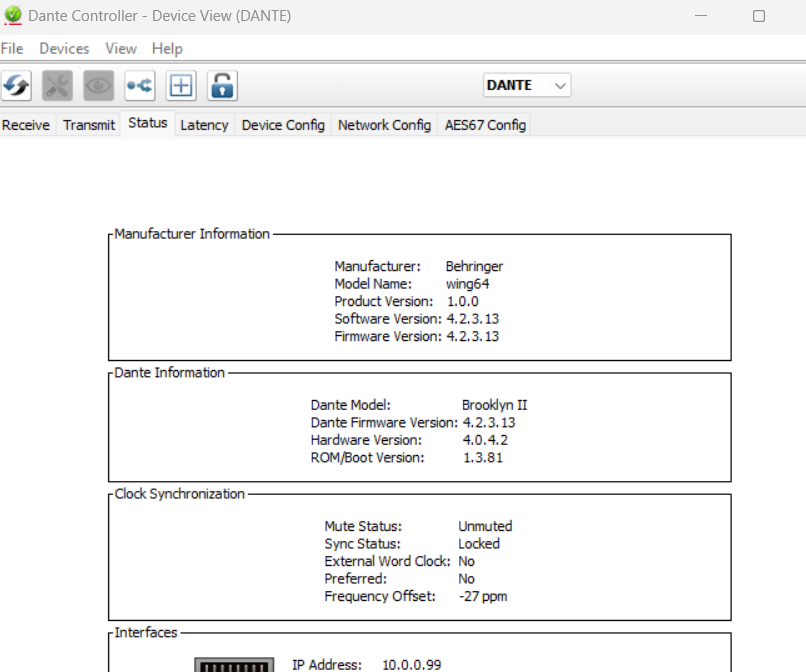Screen dimensions: 806x672
Task: Click the wrench web config toolbar icon
Action: pos(57,85)
